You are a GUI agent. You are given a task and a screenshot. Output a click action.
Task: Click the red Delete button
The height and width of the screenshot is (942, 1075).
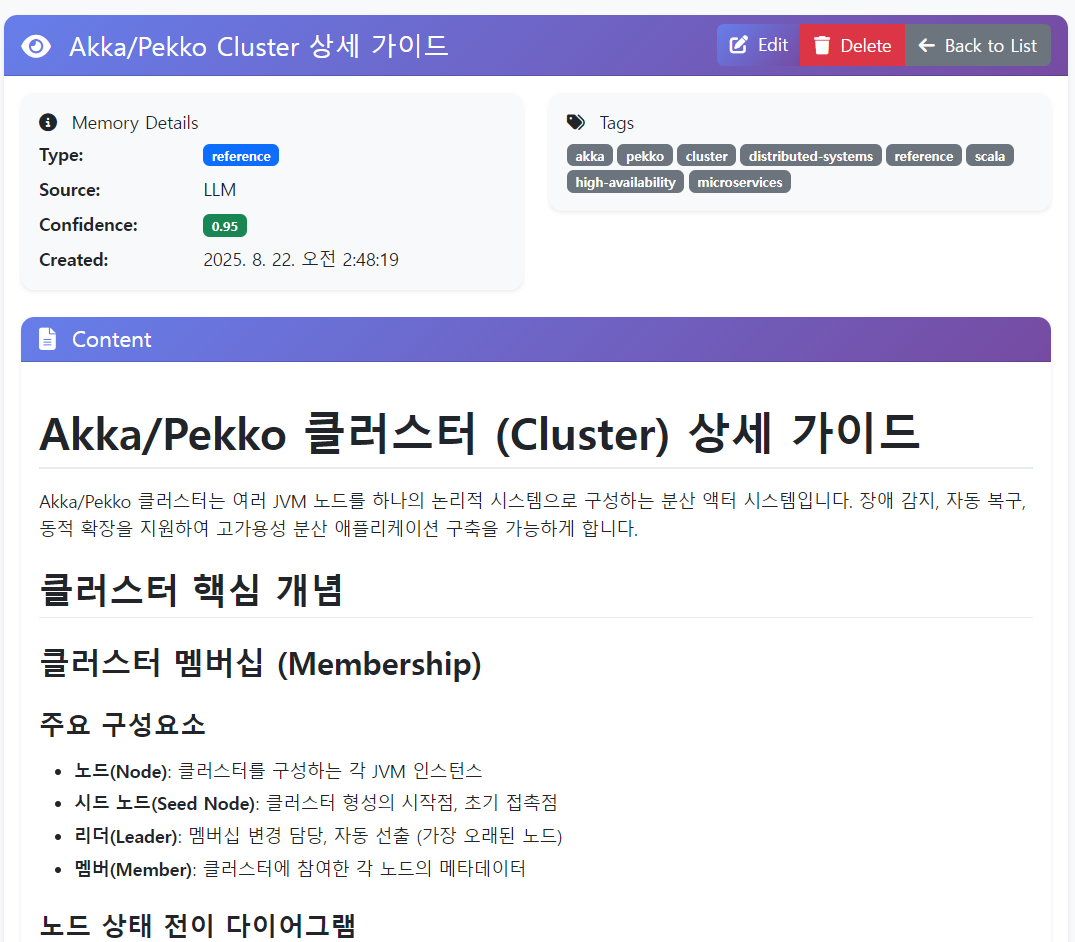(x=852, y=45)
